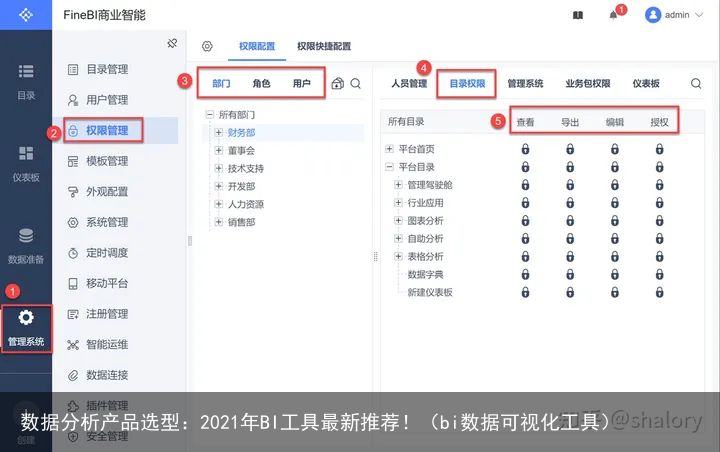Switch to 目录权限 tab
Viewport: 720px width, 452px height.
click(467, 84)
